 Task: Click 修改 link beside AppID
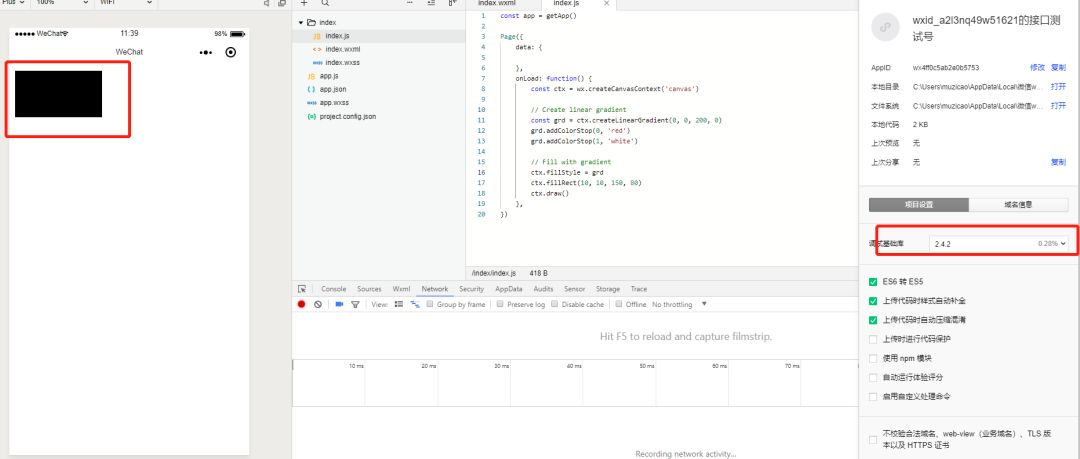click(1037, 68)
